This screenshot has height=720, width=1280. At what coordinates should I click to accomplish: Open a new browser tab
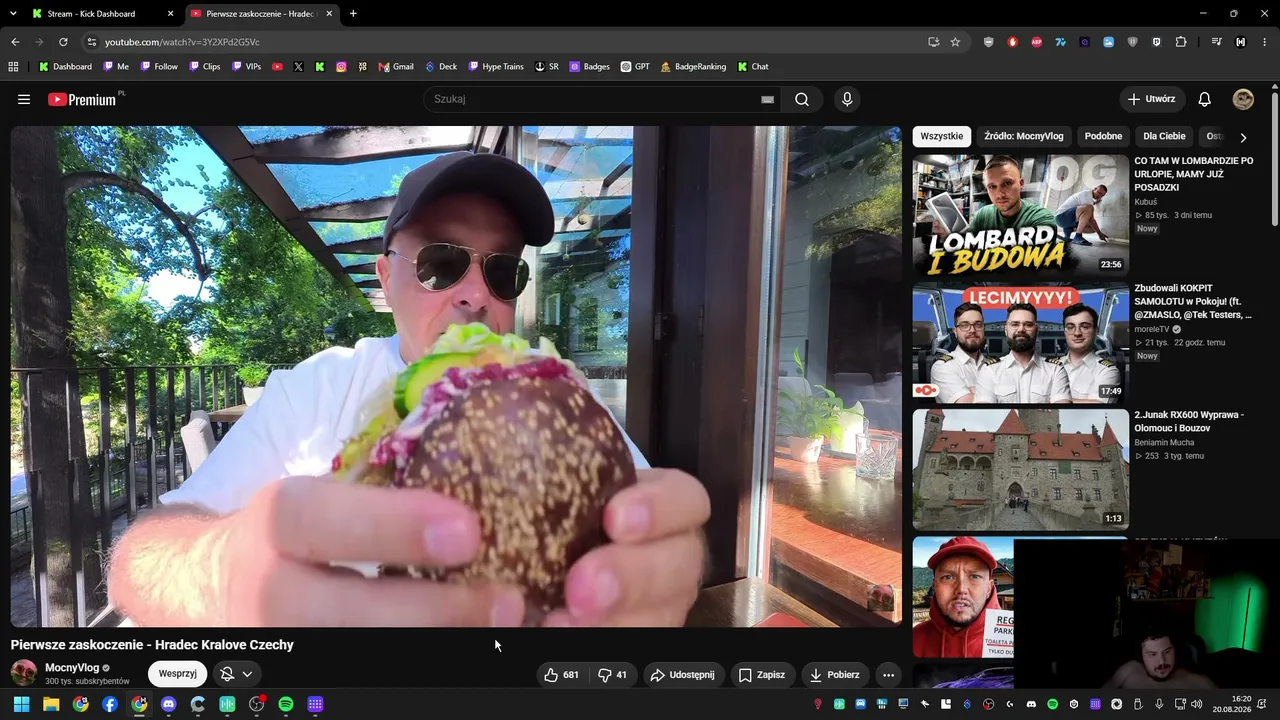(353, 13)
